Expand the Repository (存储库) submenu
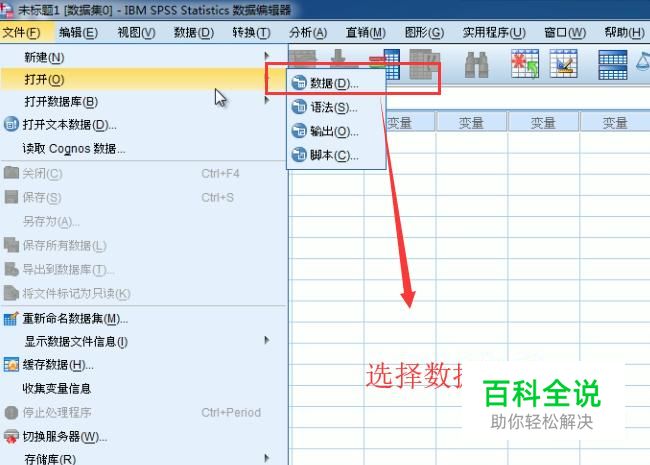650x465 pixels. click(143, 458)
